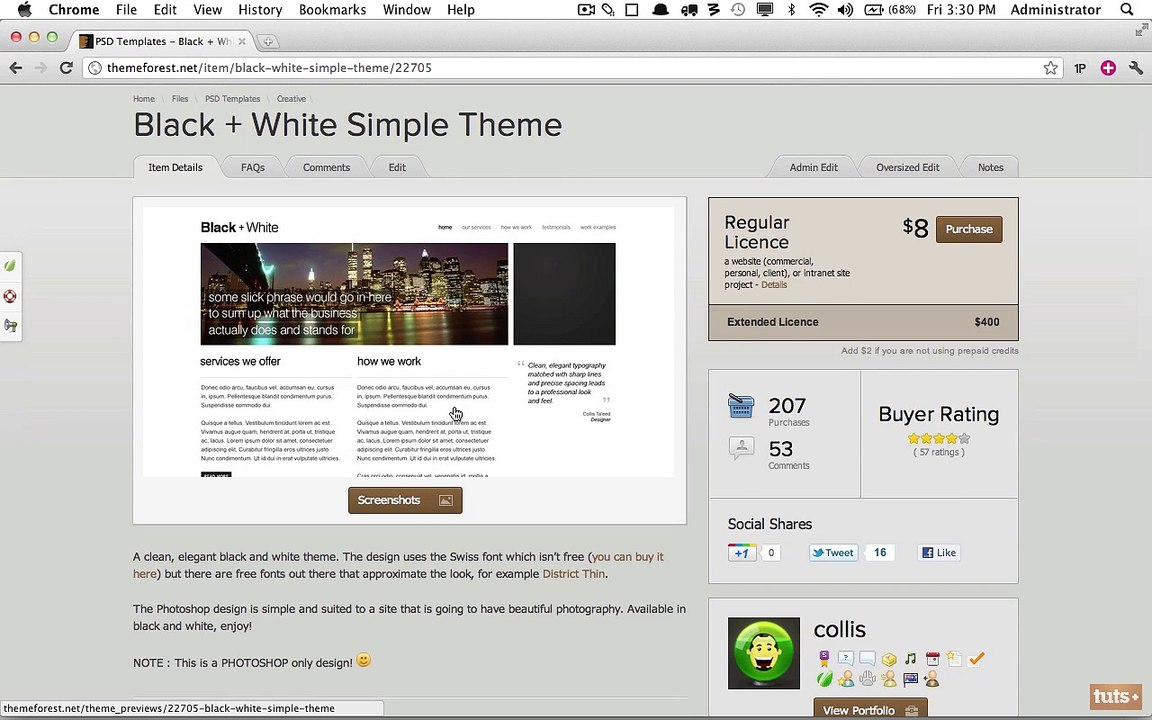Viewport: 1152px width, 720px height.
Task: Click the Google +1 button
Action: 742,552
